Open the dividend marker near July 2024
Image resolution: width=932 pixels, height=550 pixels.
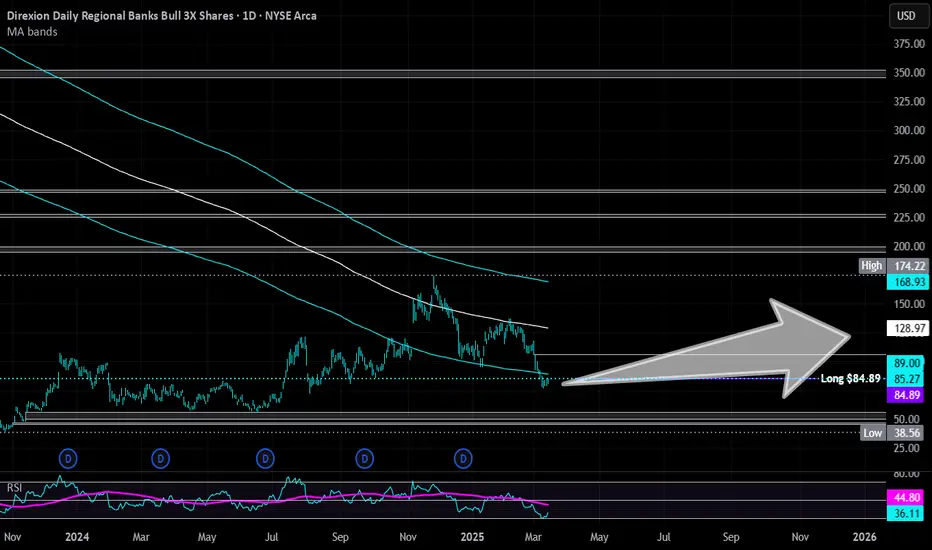click(x=265, y=458)
